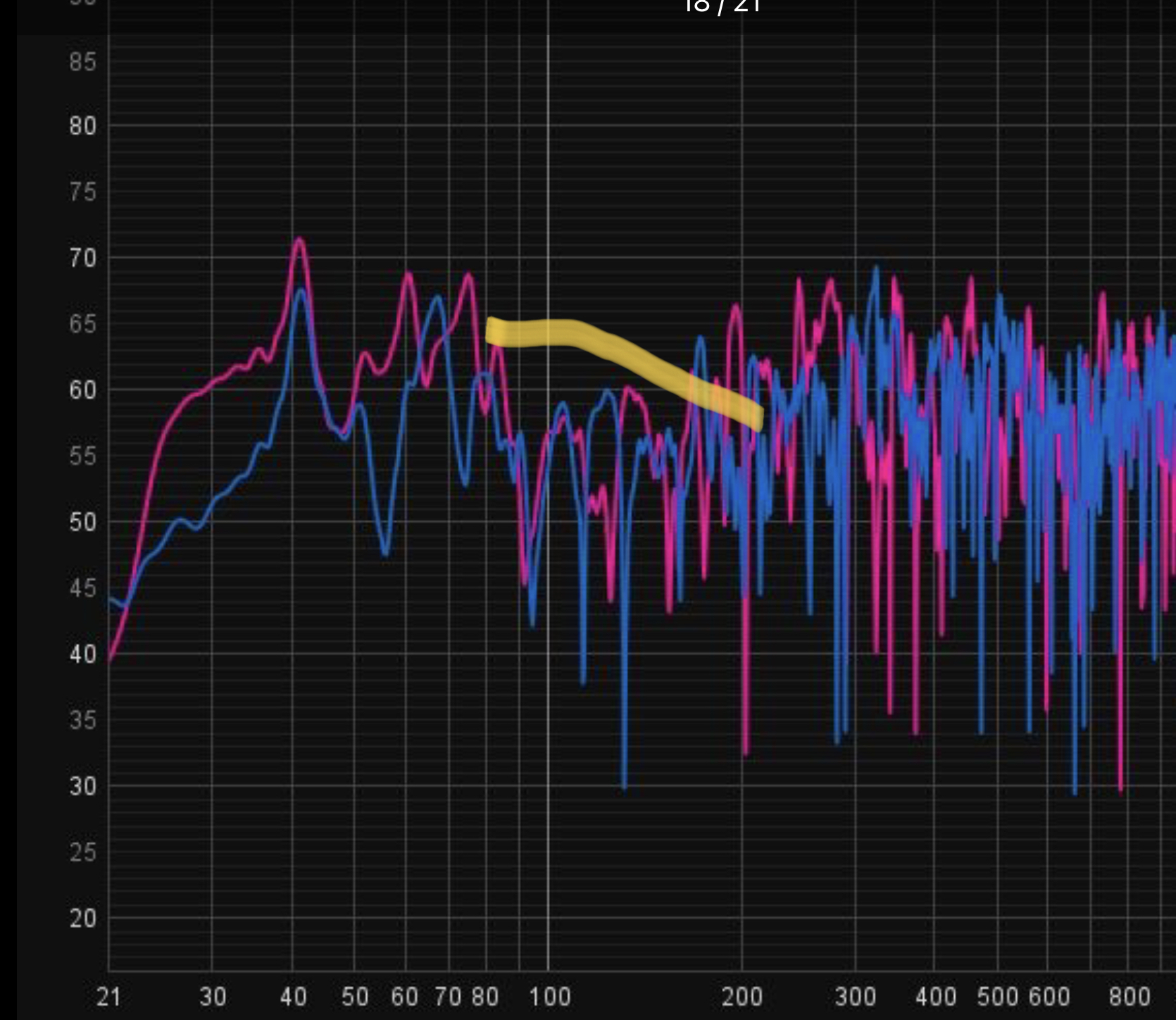Screen dimensions: 1176x1020
Task: Click the 30 label on the vertical level axis
Action: 82,785
